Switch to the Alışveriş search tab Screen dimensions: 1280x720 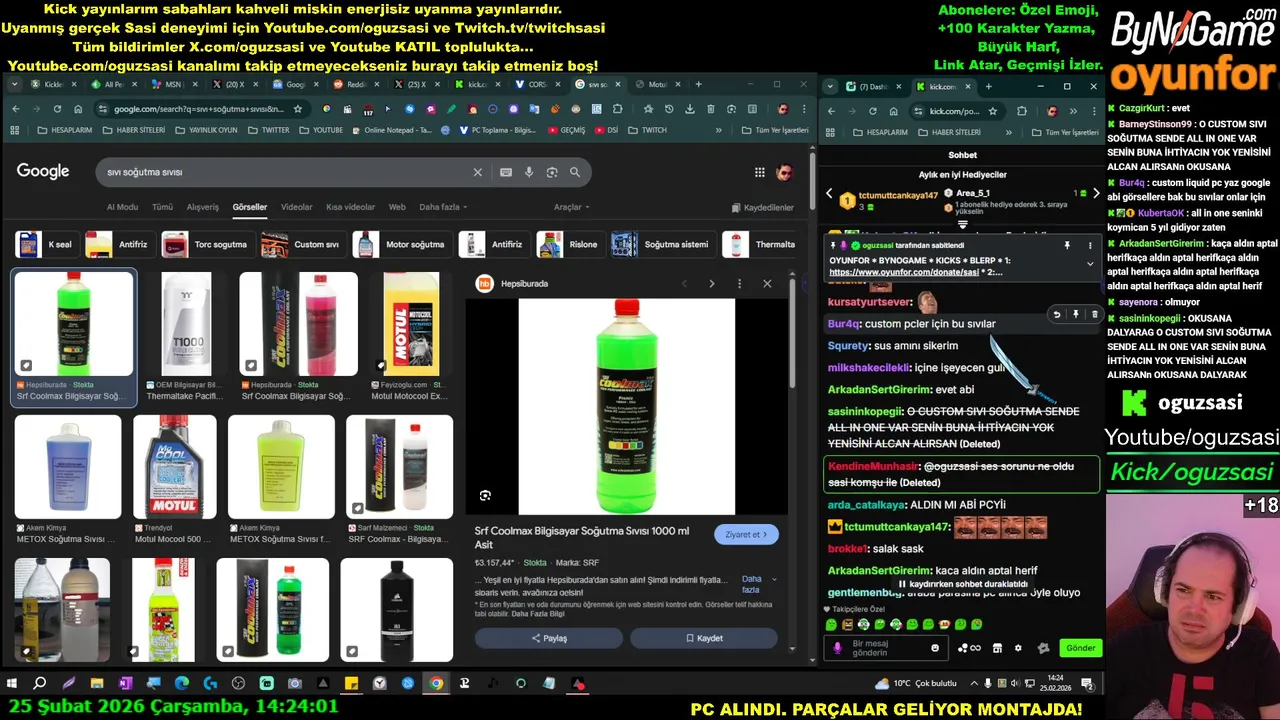coord(202,207)
